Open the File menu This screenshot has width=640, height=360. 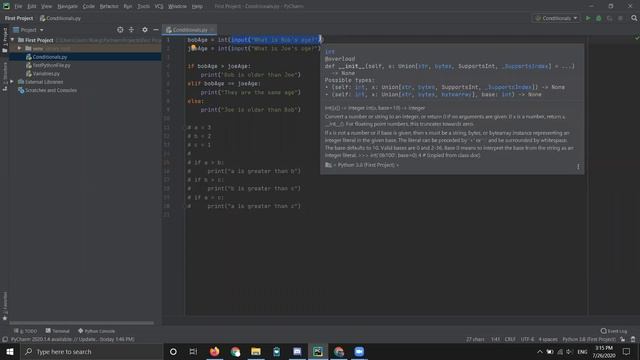[18, 6]
